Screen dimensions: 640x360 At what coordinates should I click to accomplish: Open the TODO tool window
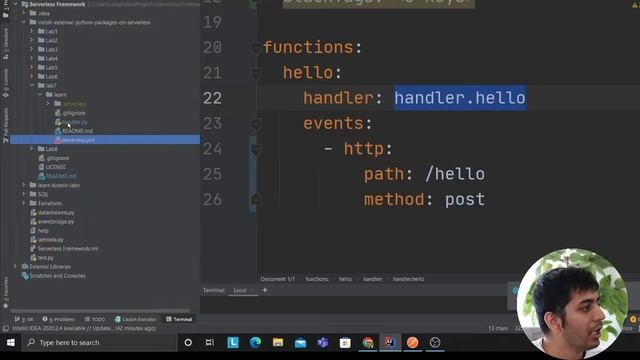pos(95,319)
